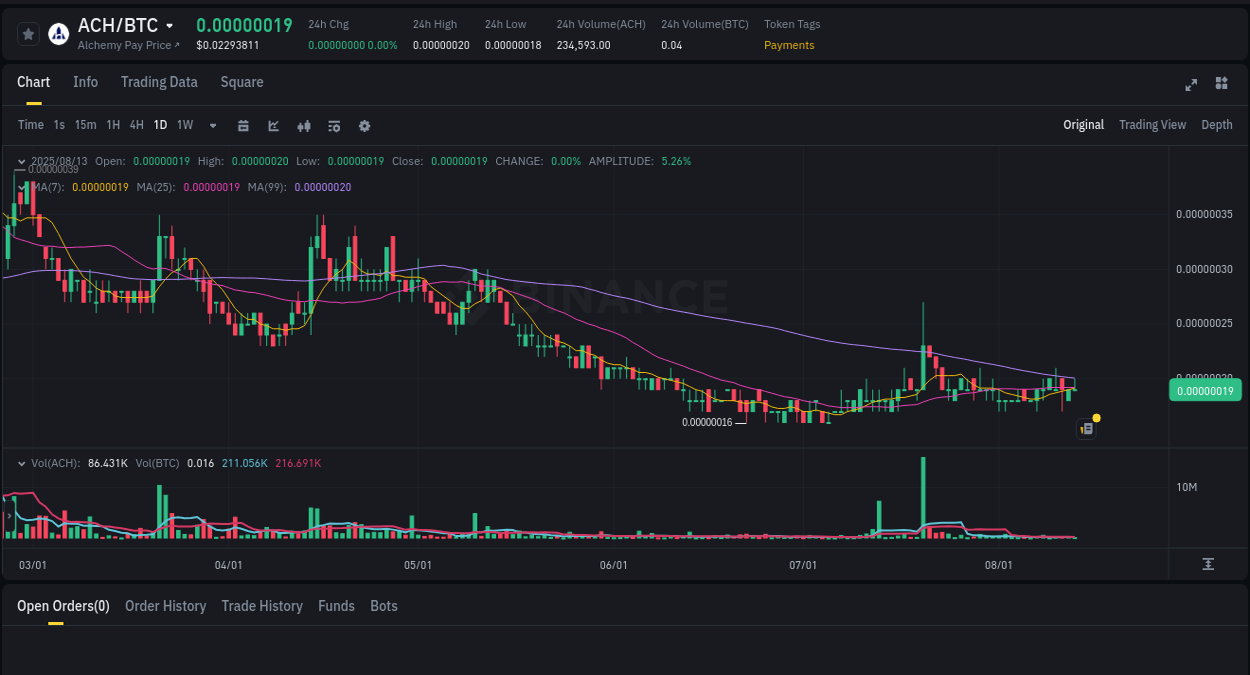Expand the Token Tags Payments section
The image size is (1250, 675).
(789, 45)
